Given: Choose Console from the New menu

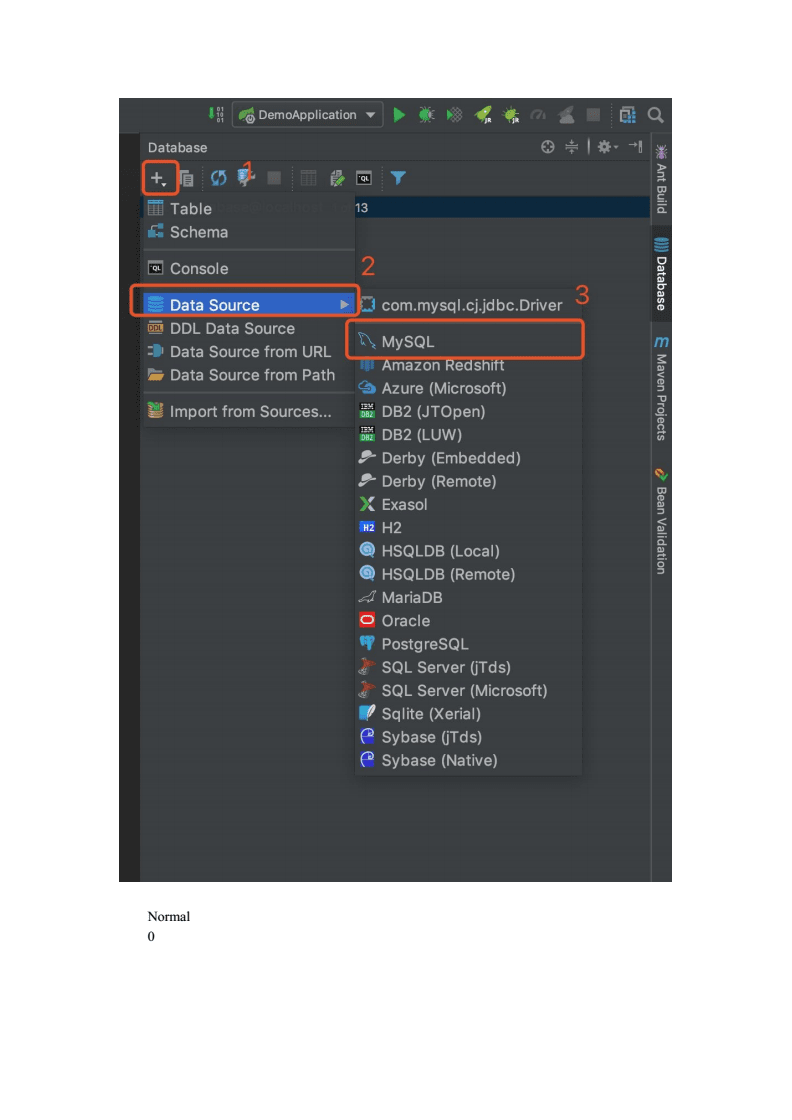Looking at the screenshot, I should [249, 269].
